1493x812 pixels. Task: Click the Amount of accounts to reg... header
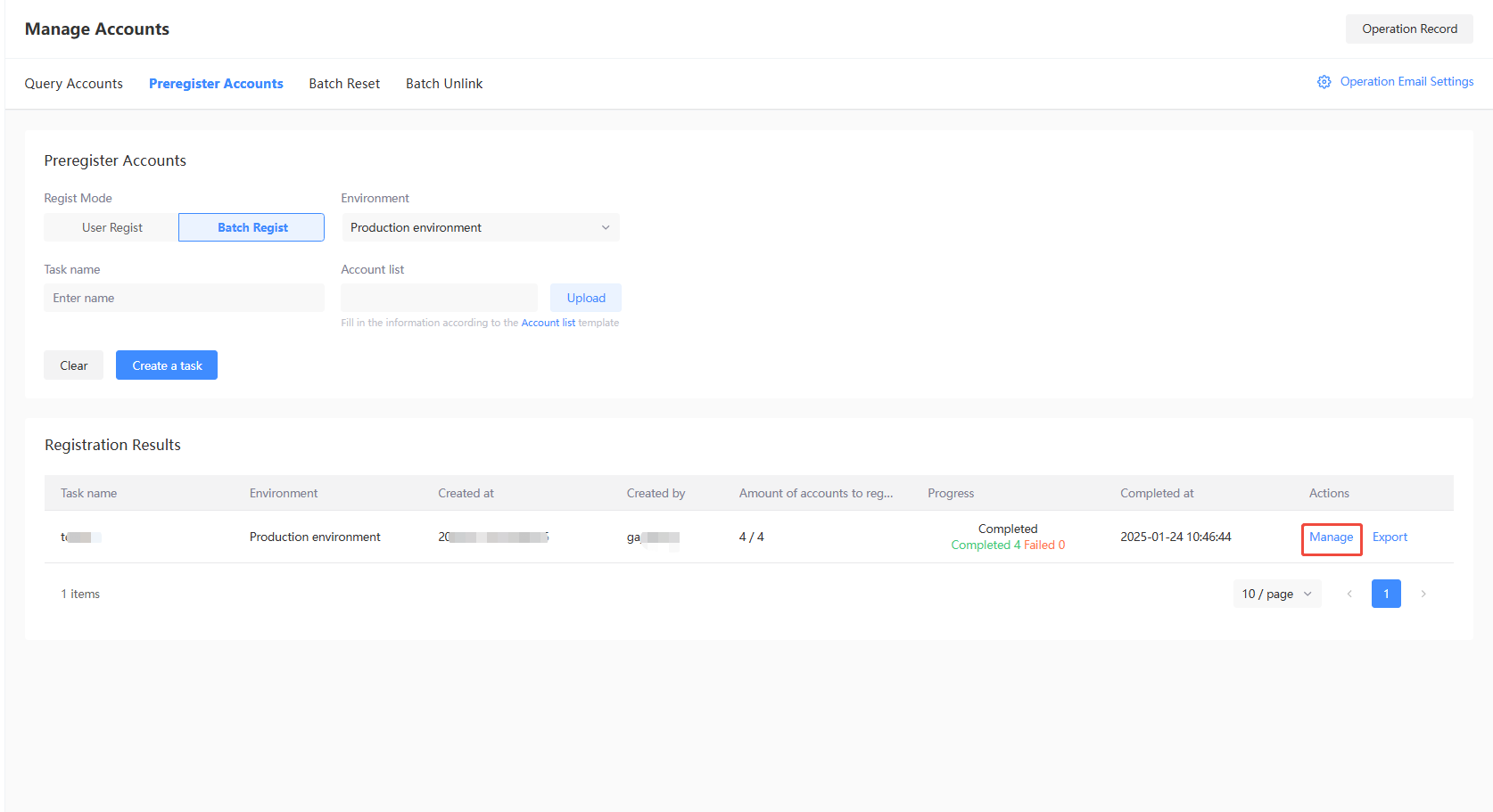[x=816, y=493]
